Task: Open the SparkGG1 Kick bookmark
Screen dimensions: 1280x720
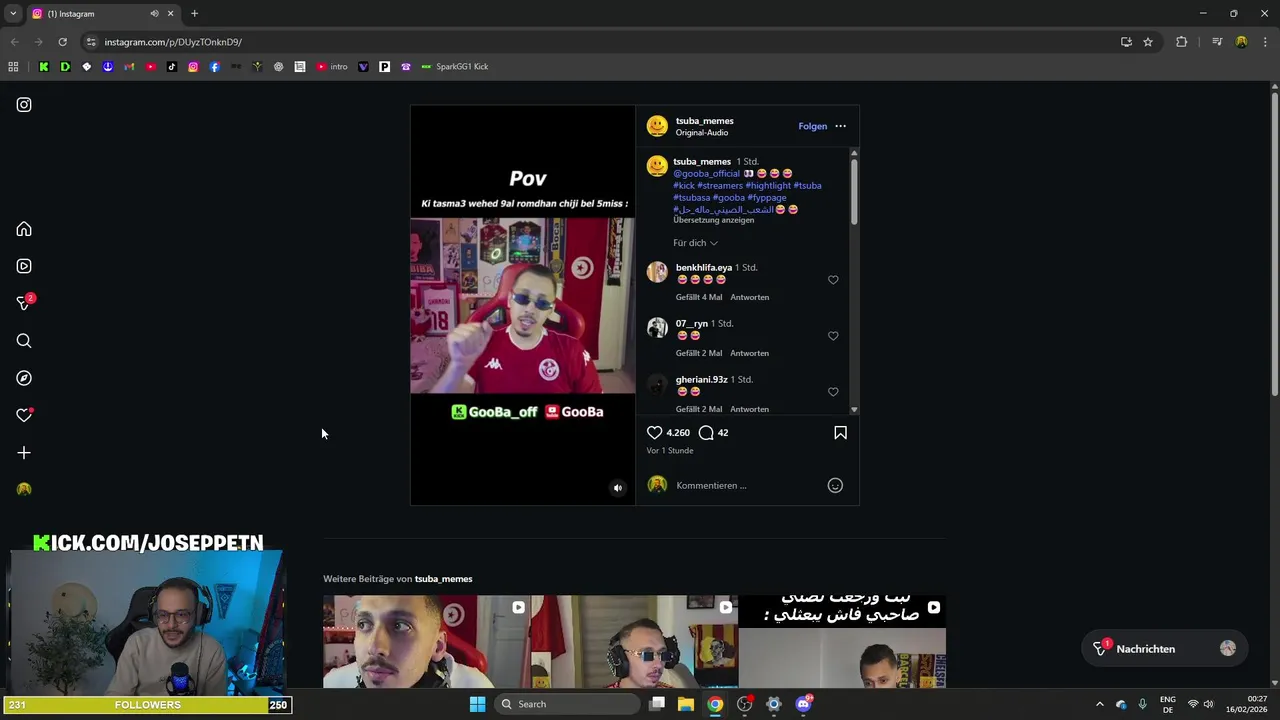Action: point(455,67)
